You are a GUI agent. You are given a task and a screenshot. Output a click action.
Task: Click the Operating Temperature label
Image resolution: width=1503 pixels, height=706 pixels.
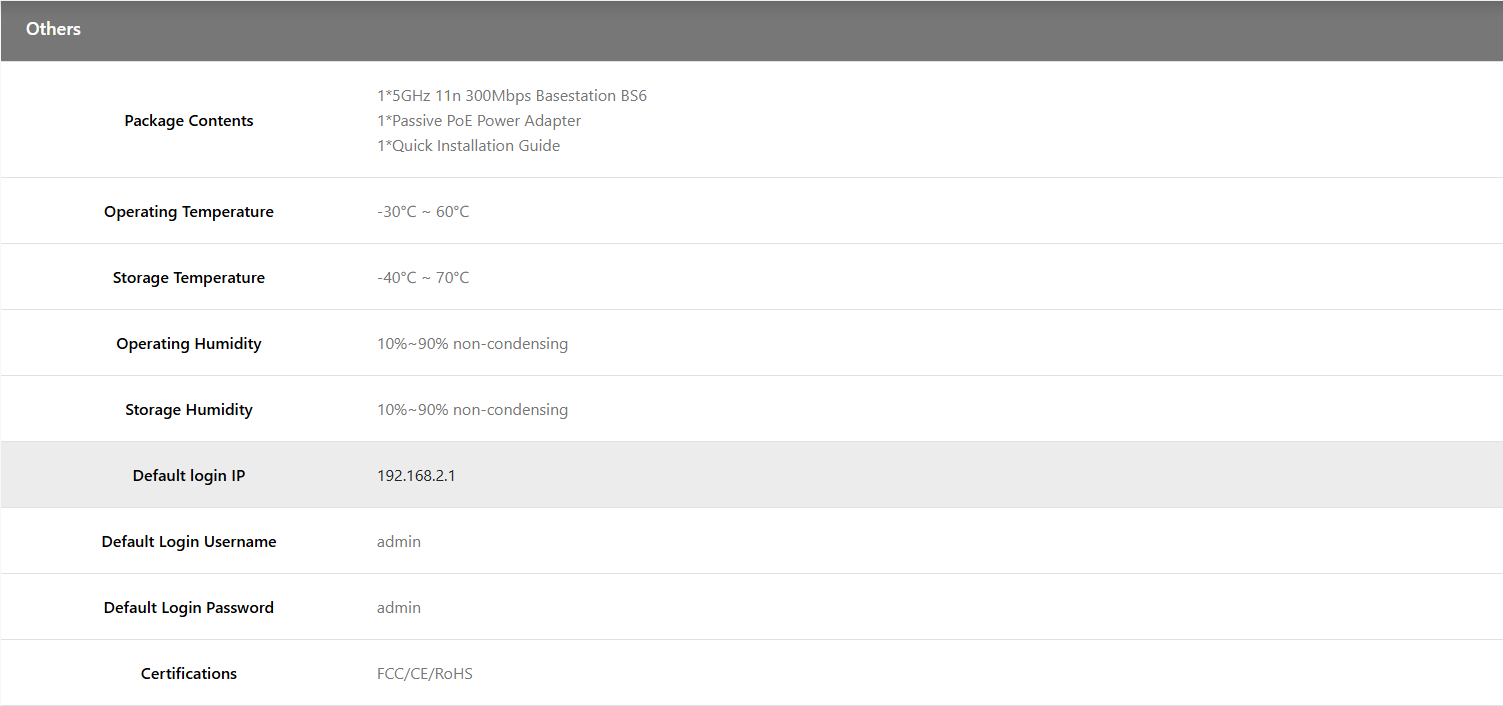[189, 212]
